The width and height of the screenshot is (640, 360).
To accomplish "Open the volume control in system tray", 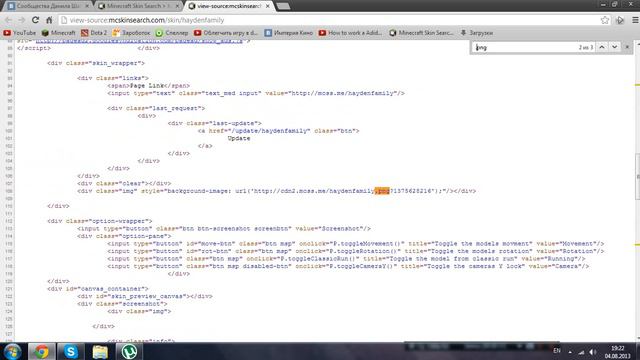I will pyautogui.click(x=593, y=352).
